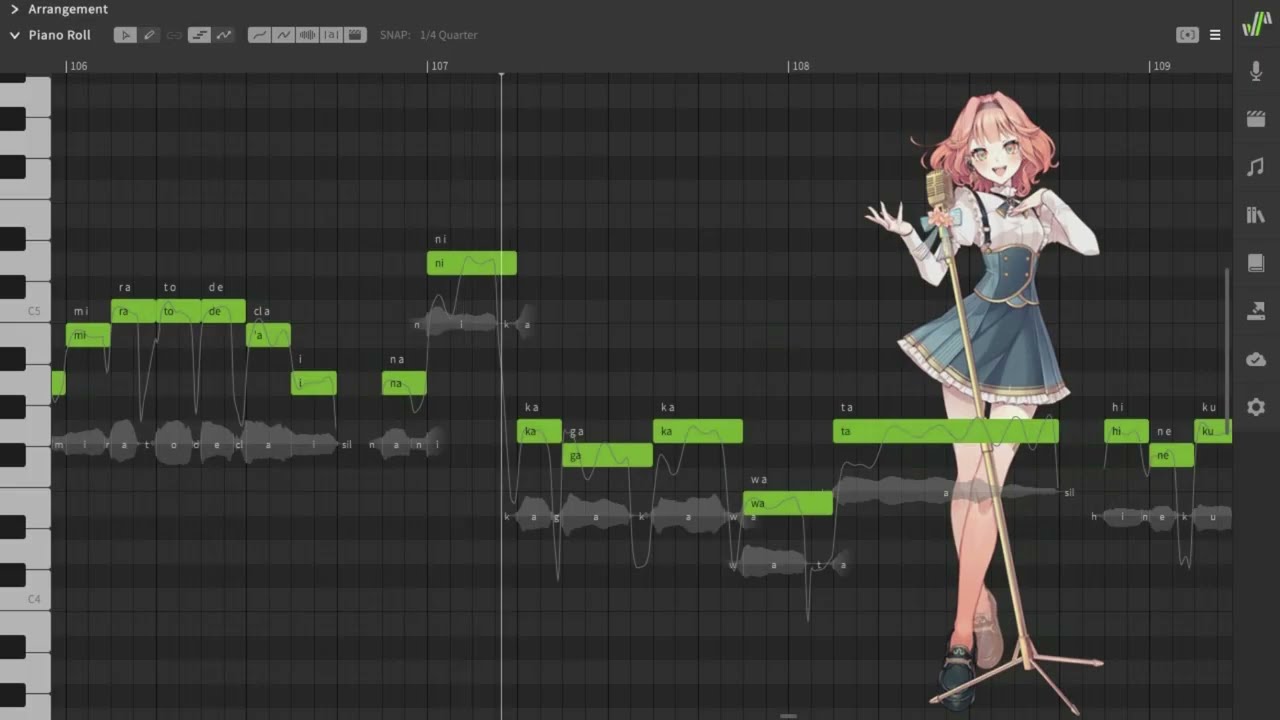Switch to direct pitch editing mode icon
This screenshot has height=720, width=1280.
[x=224, y=35]
